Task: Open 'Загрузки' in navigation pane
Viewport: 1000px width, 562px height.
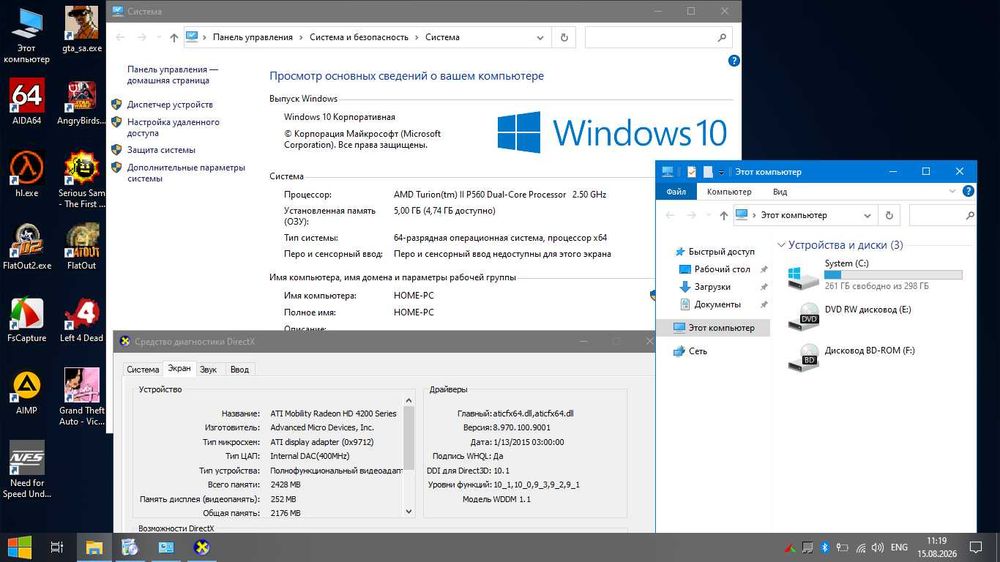Action: tap(712, 287)
